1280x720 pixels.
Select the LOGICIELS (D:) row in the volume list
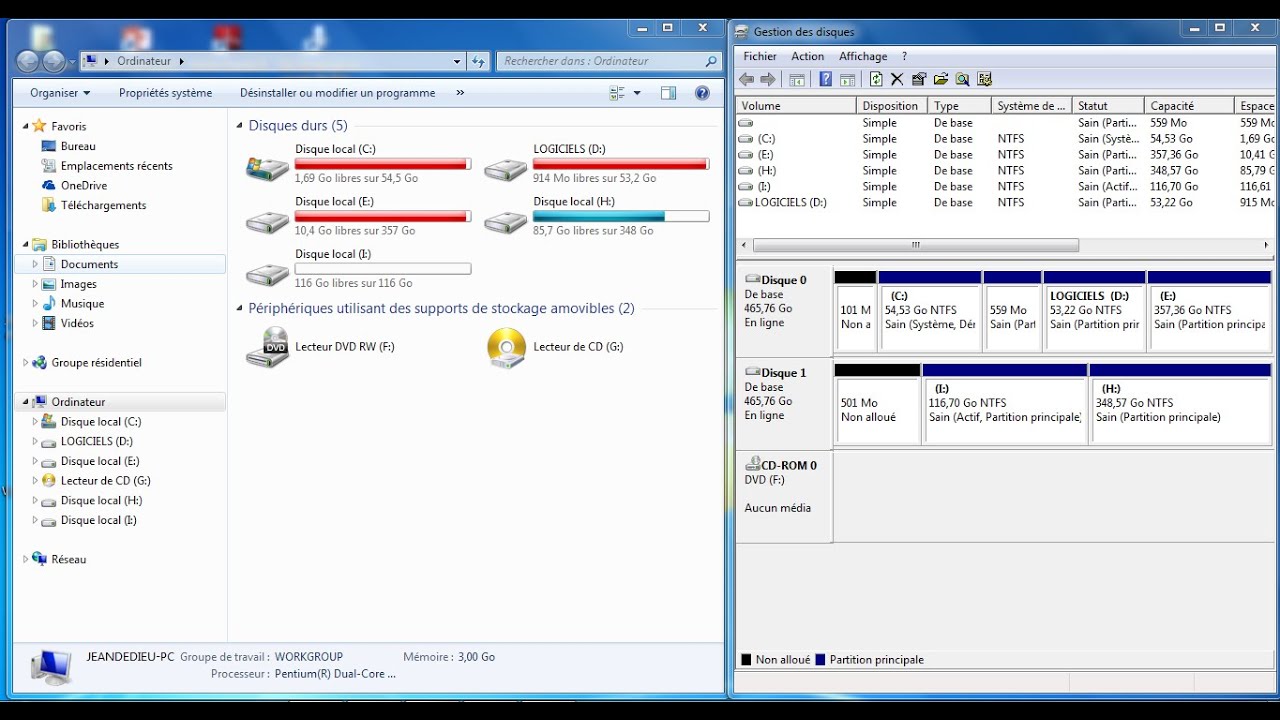pyautogui.click(x=1005, y=202)
